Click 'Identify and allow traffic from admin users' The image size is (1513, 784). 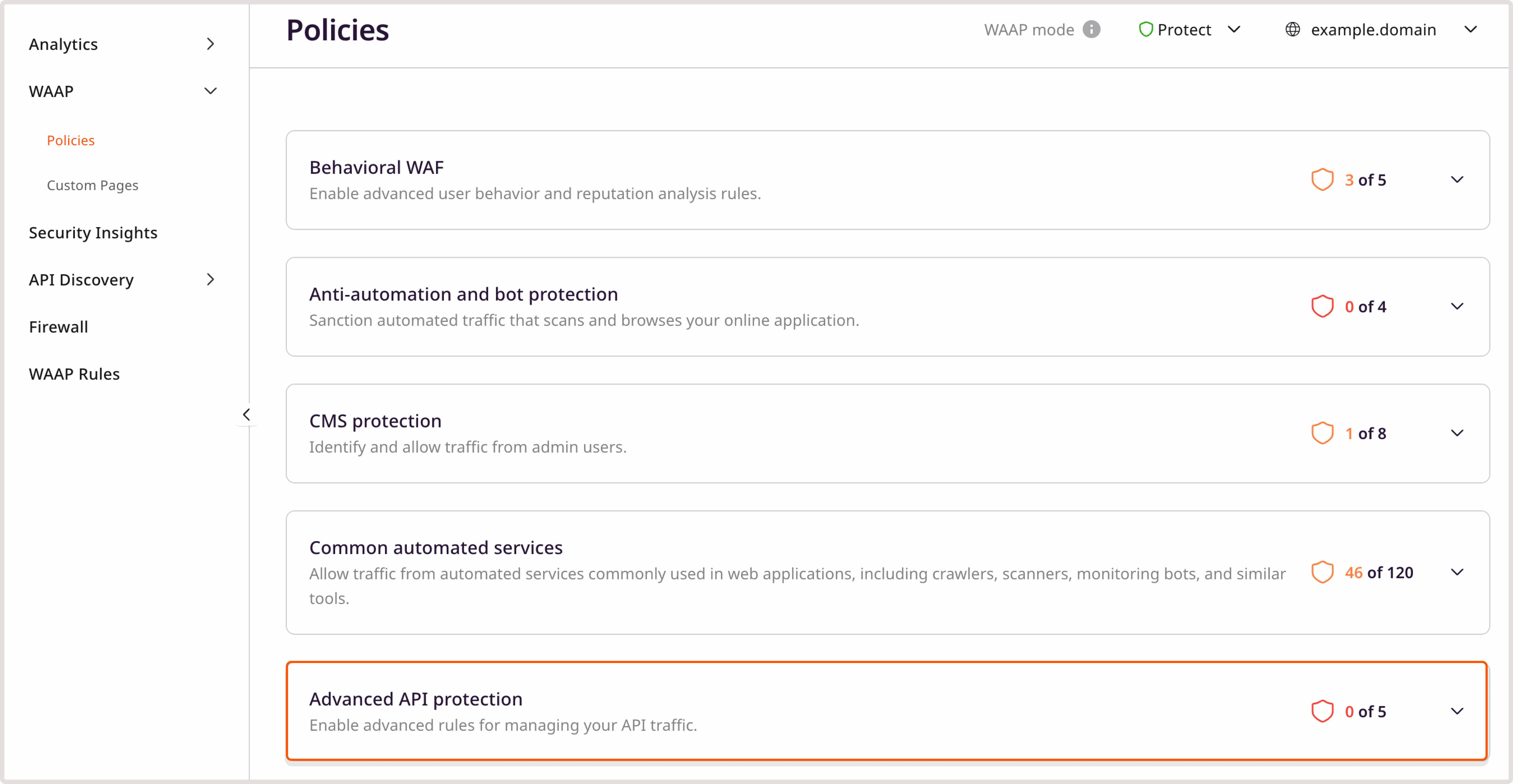point(468,448)
